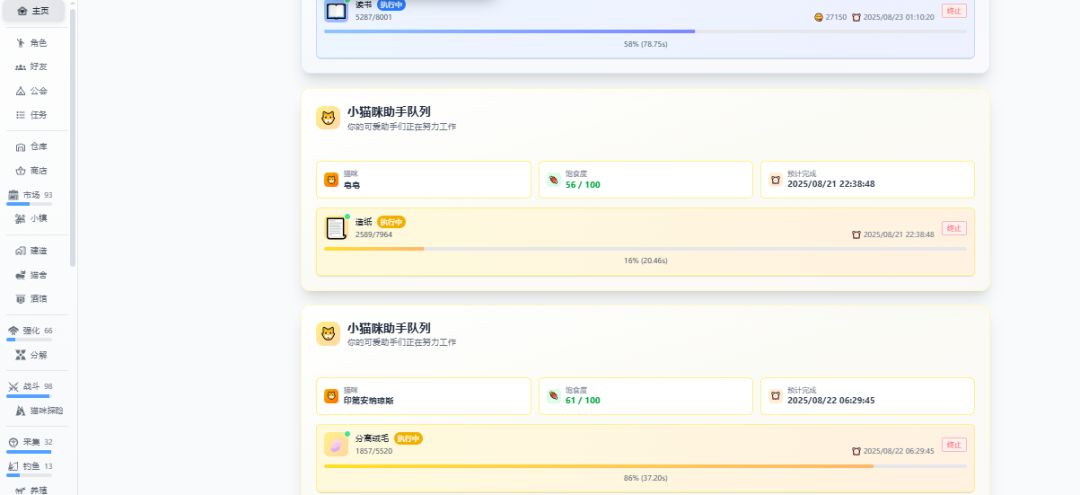Click the 1857/5520 progress count
Image resolution: width=1080 pixels, height=495 pixels.
click(374, 451)
